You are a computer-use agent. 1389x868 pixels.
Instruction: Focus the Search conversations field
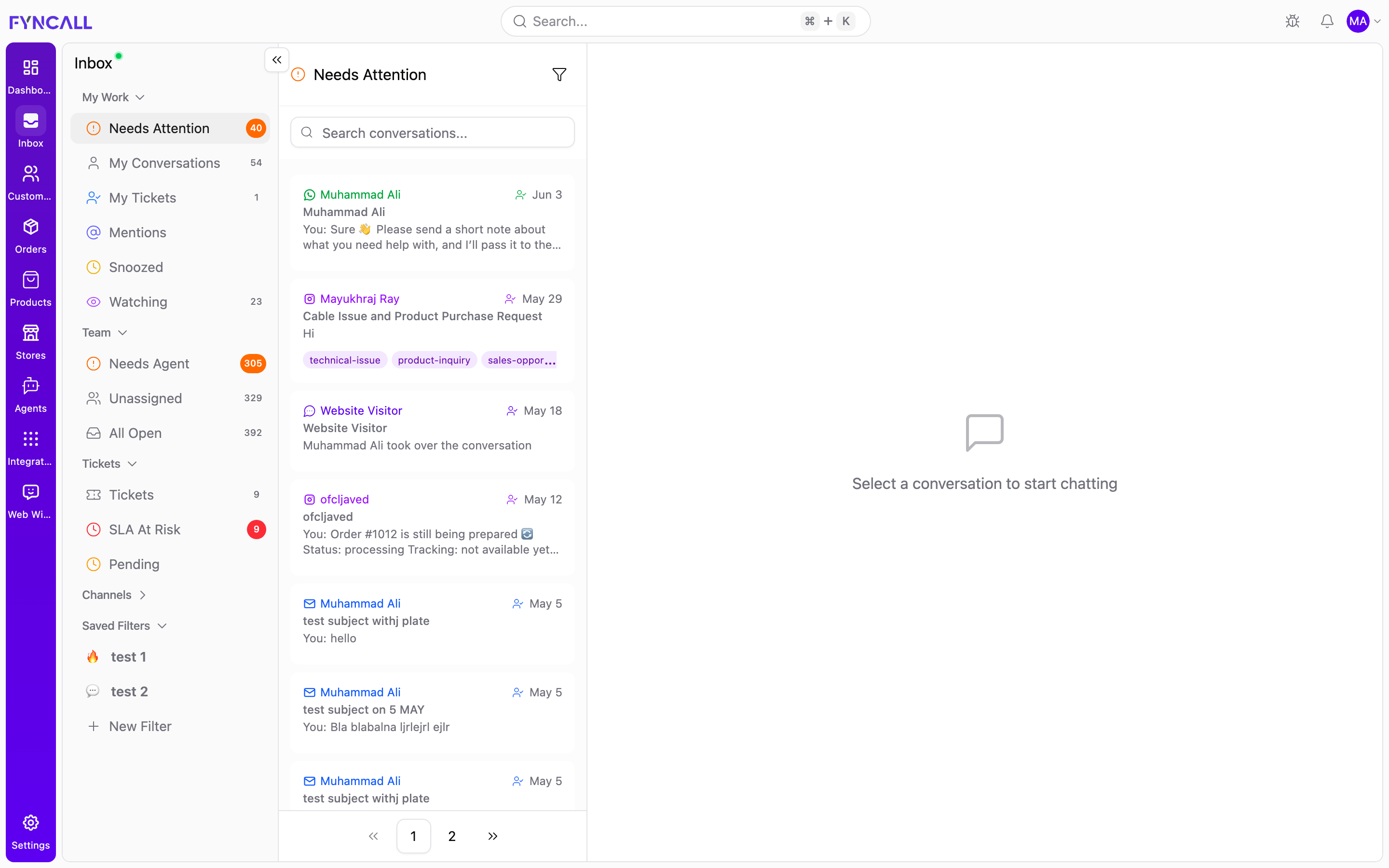(432, 133)
